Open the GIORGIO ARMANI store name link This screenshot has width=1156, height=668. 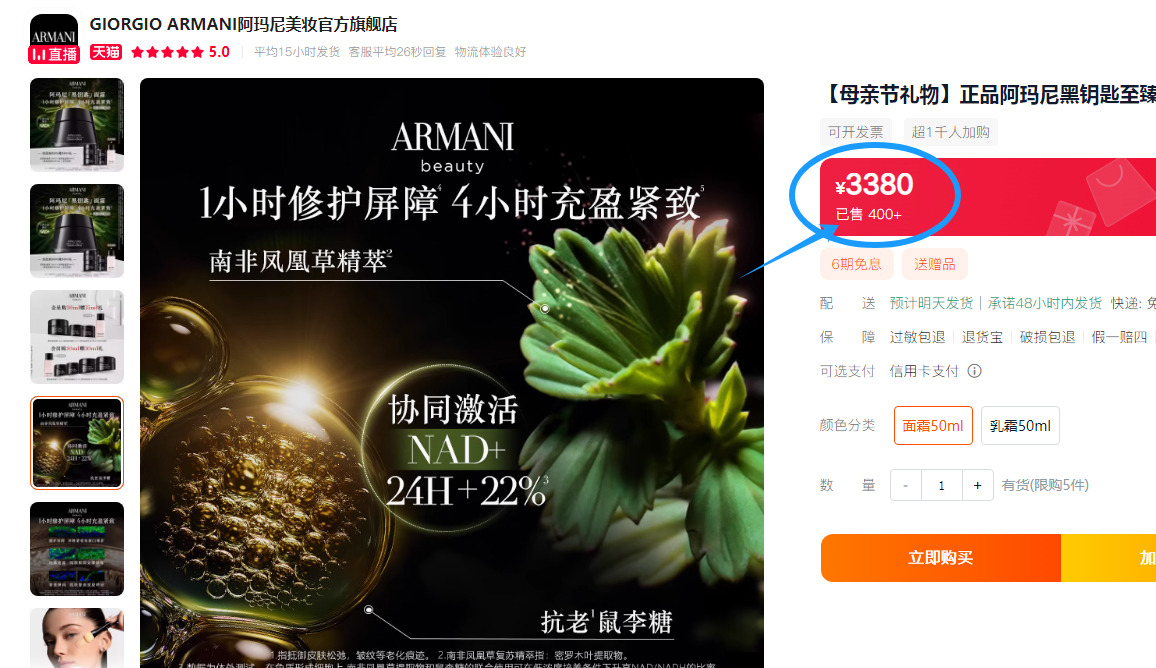pos(243,24)
